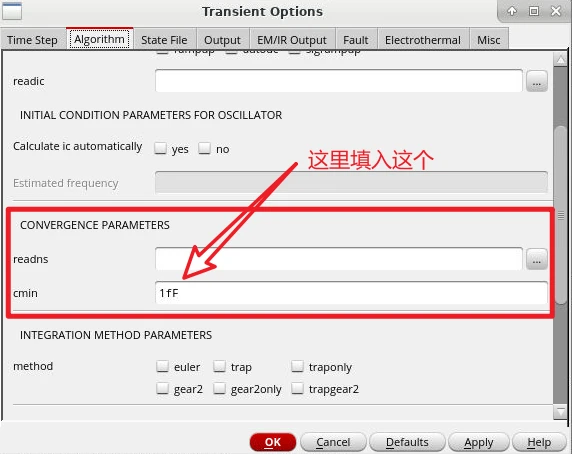Viewport: 572px width, 454px height.
Task: Switch to the Output tab
Action: pyautogui.click(x=222, y=40)
